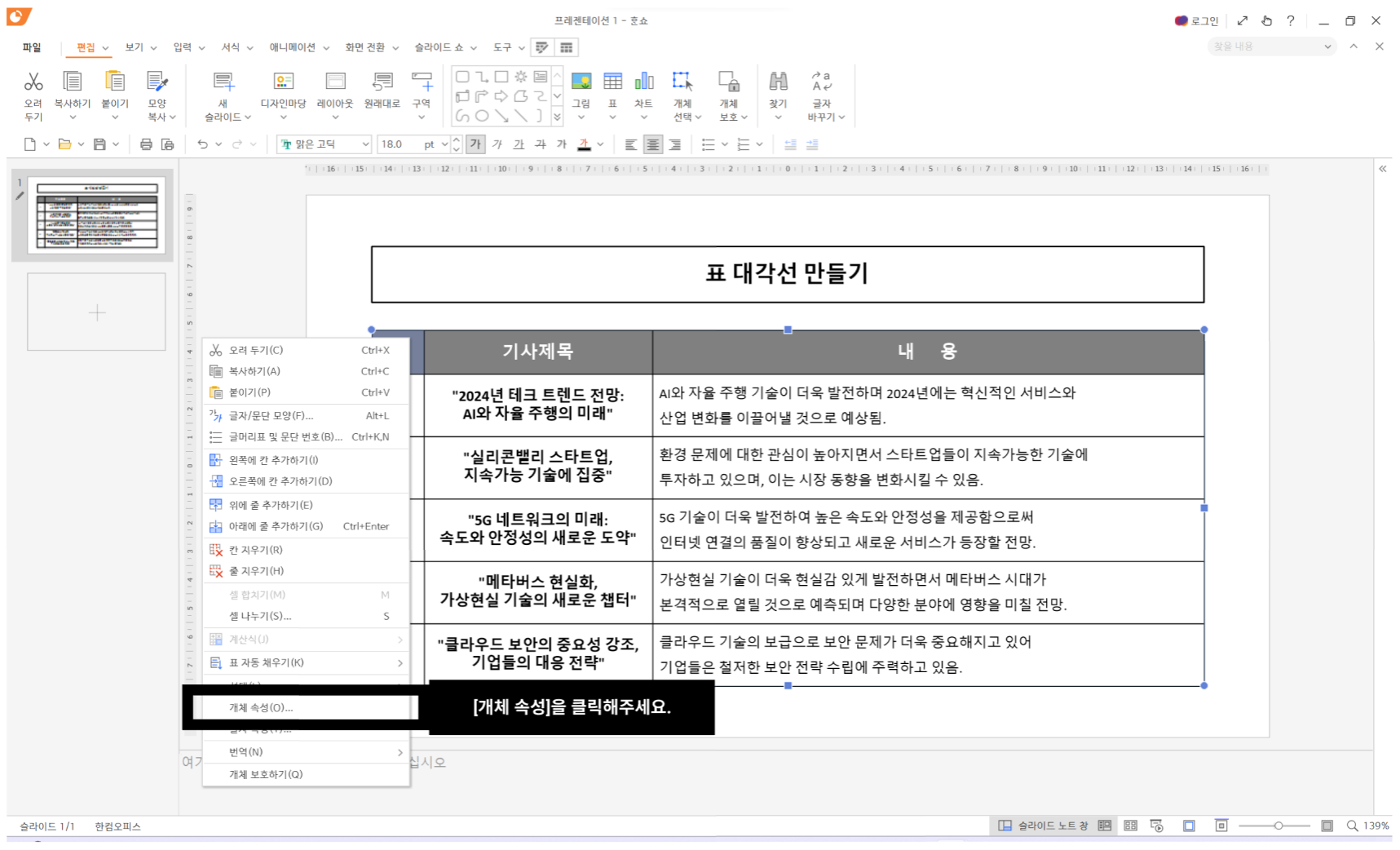Viewport: 1400px width, 850px height.
Task: Expand the font color dropdown arrow
Action: point(600,144)
